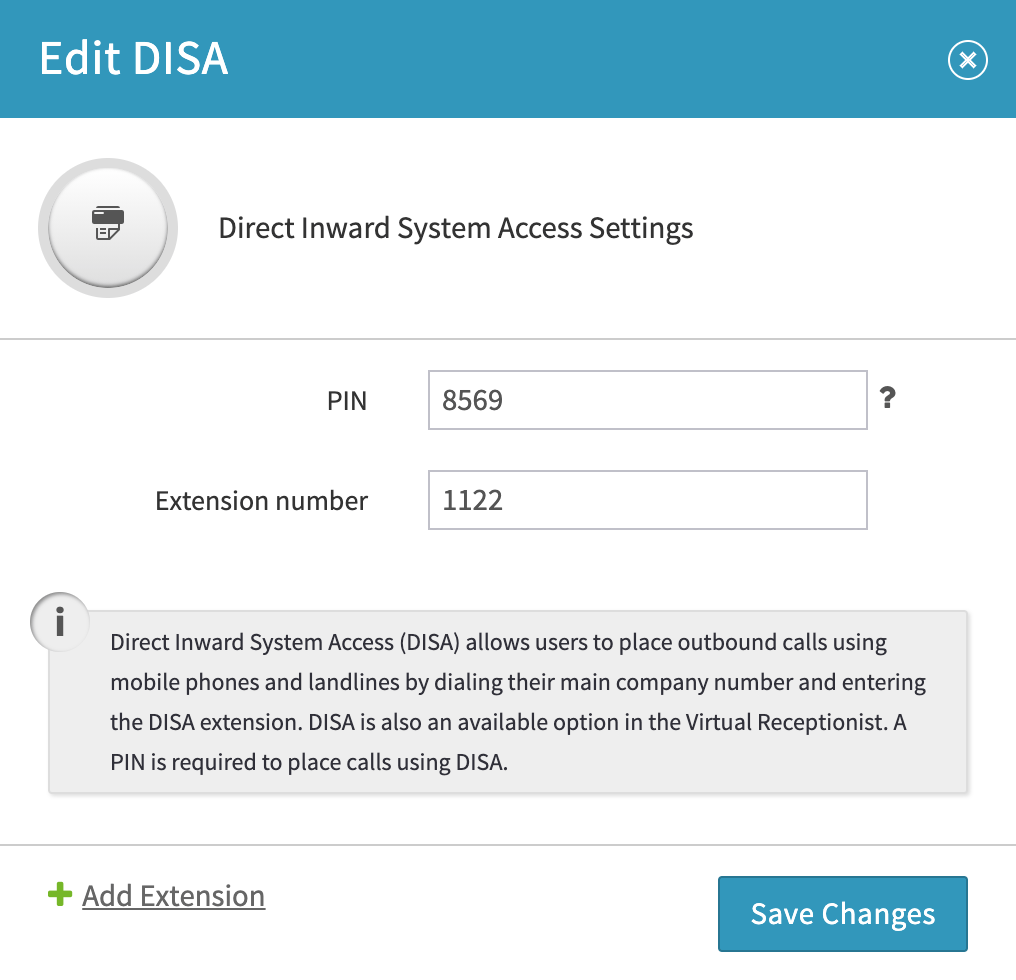Click the round DISA phone icon button
This screenshot has height=980, width=1016.
108,228
